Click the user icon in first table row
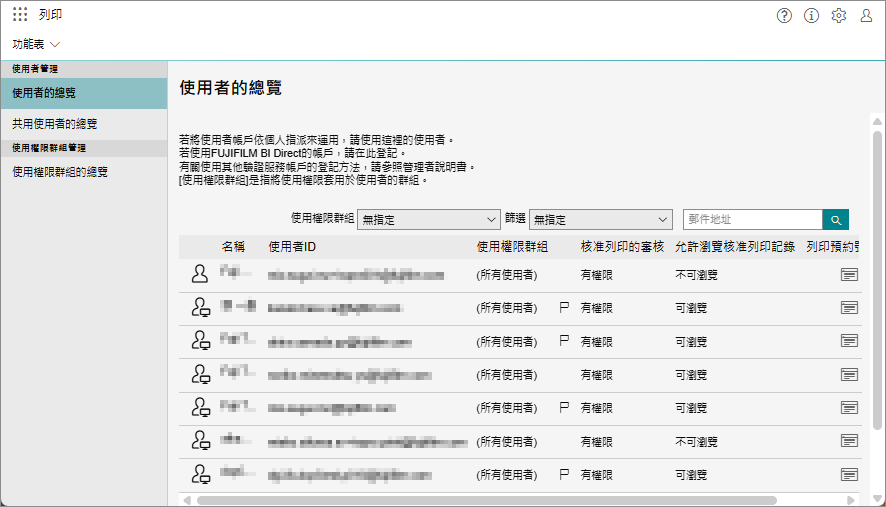886x507 pixels. (200, 274)
